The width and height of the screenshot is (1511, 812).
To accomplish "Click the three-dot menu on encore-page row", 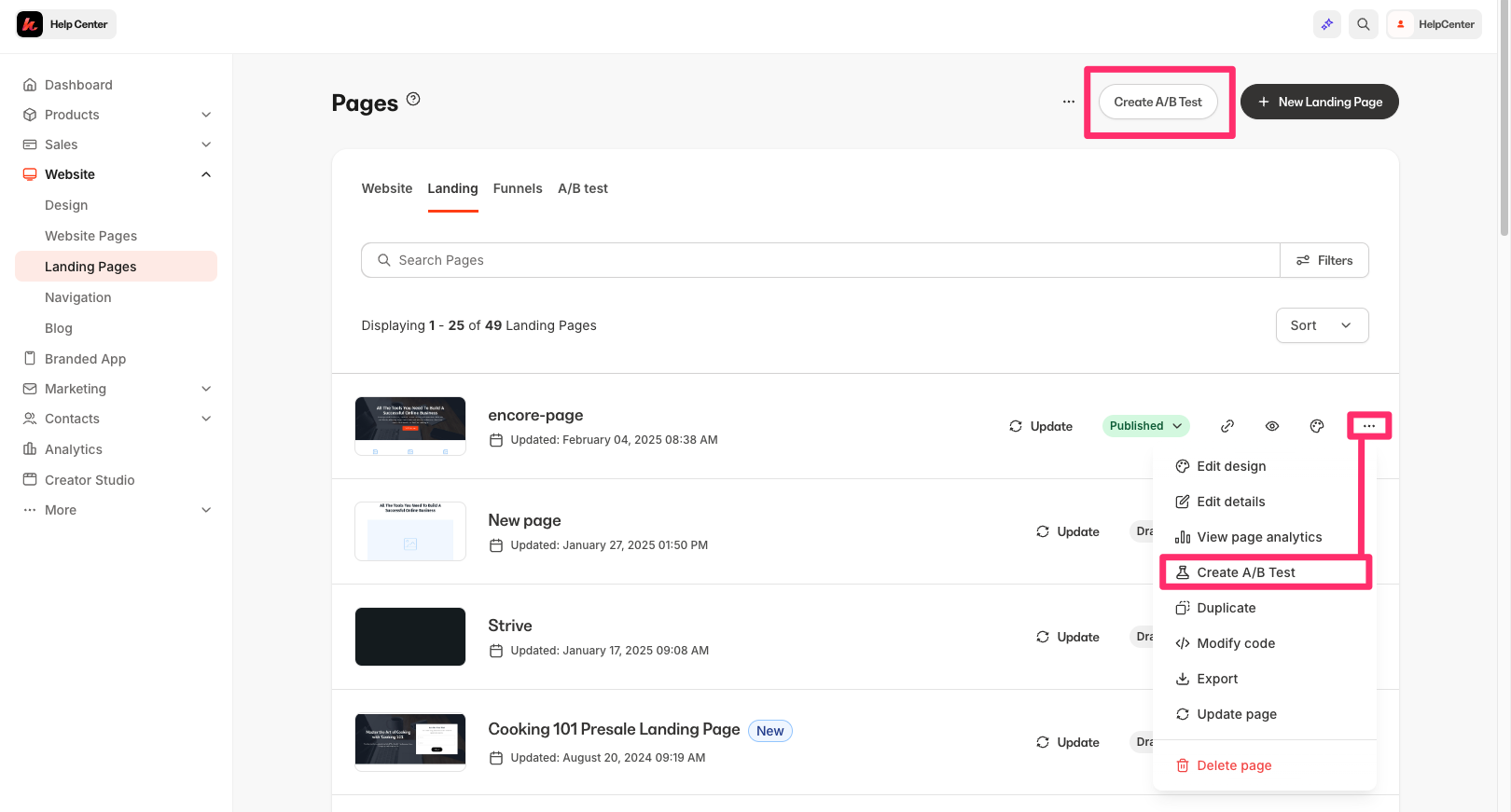I will pyautogui.click(x=1369, y=426).
